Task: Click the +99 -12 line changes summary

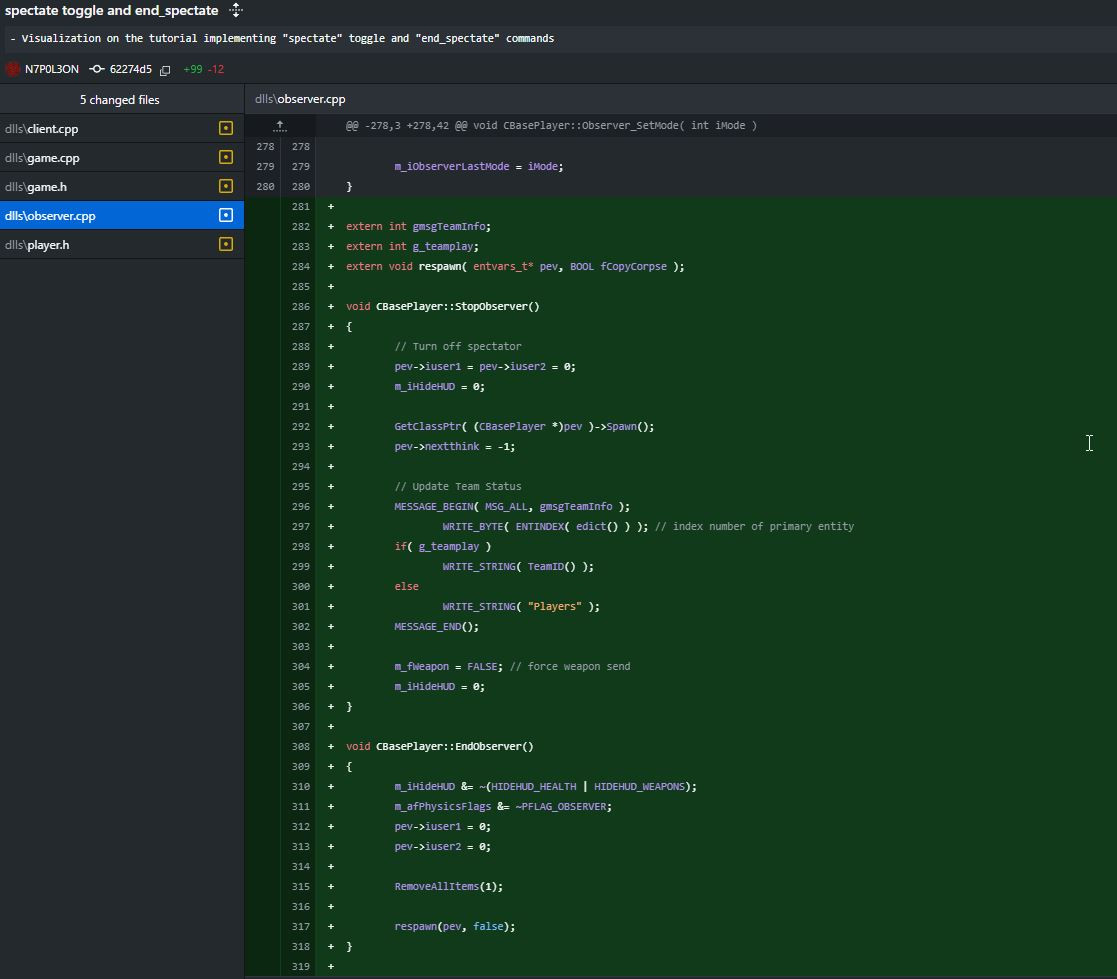Action: pos(204,70)
